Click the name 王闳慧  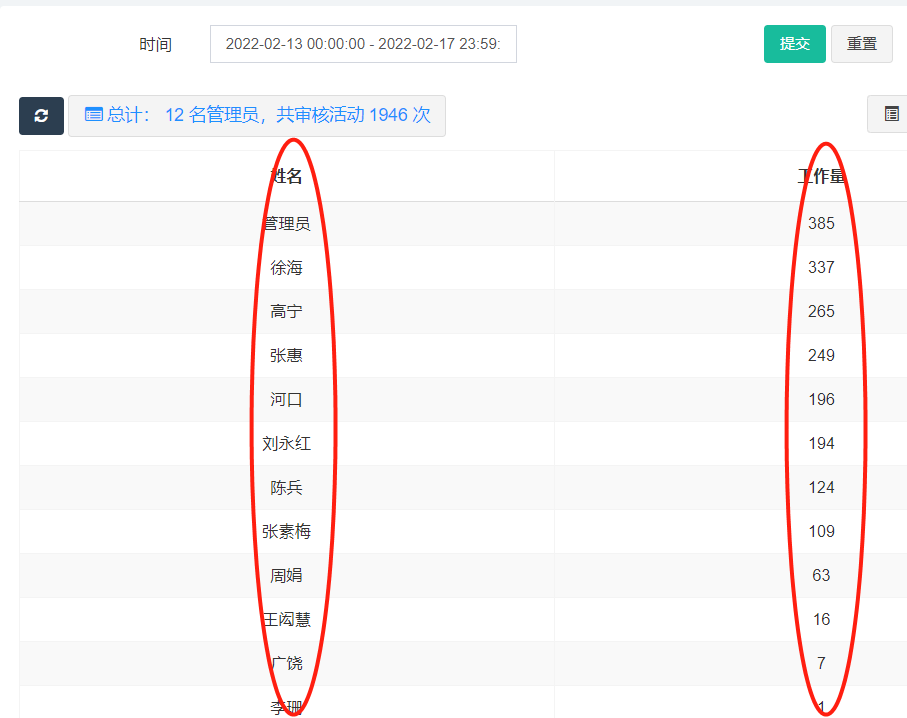pos(286,619)
